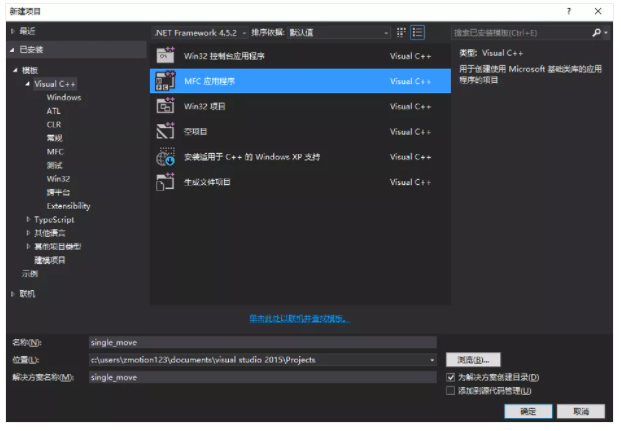Click the 解决方案名称 input field
The height and width of the screenshot is (431, 621).
[263, 377]
